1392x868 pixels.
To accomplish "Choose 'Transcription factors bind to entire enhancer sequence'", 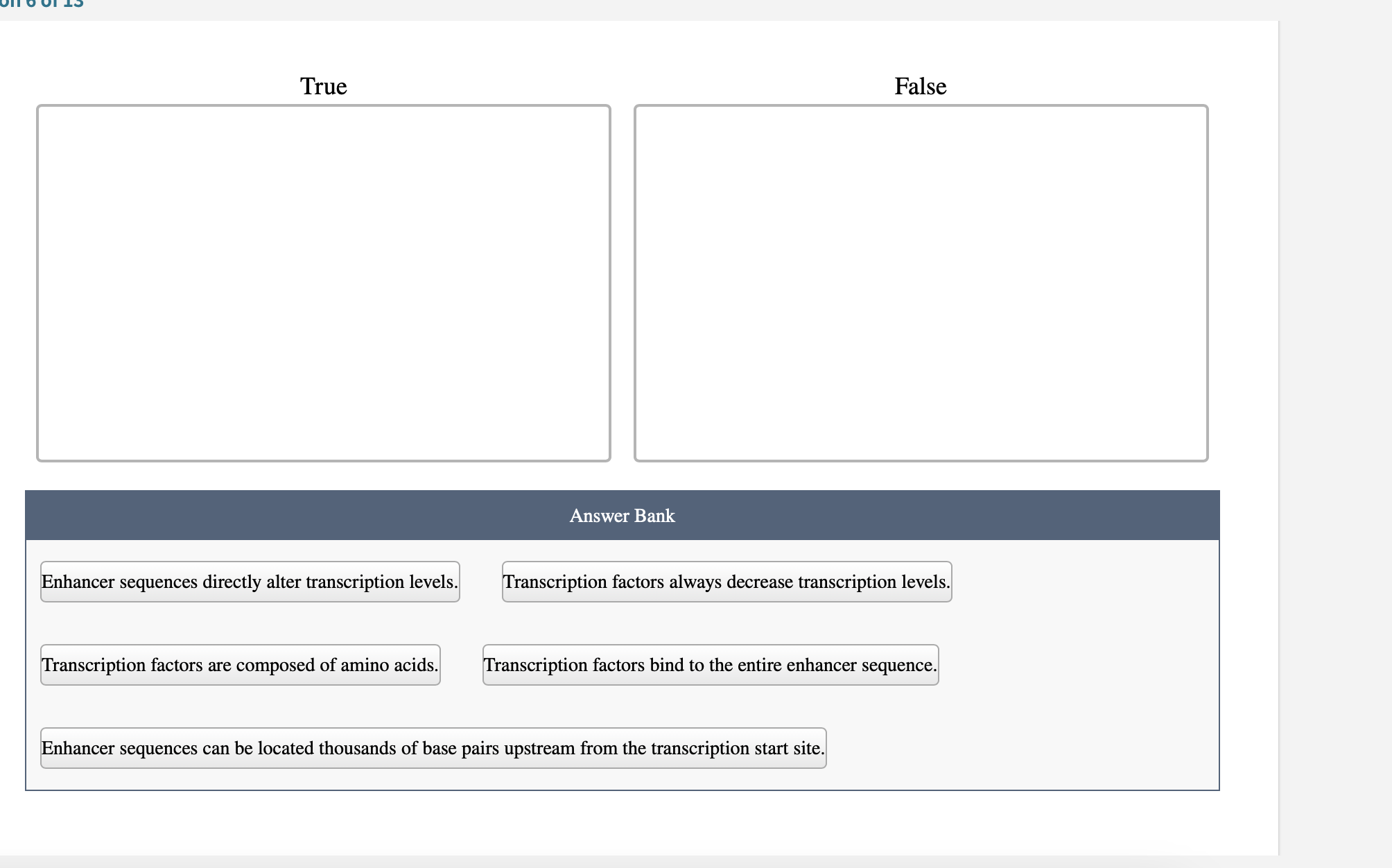I will [x=711, y=665].
